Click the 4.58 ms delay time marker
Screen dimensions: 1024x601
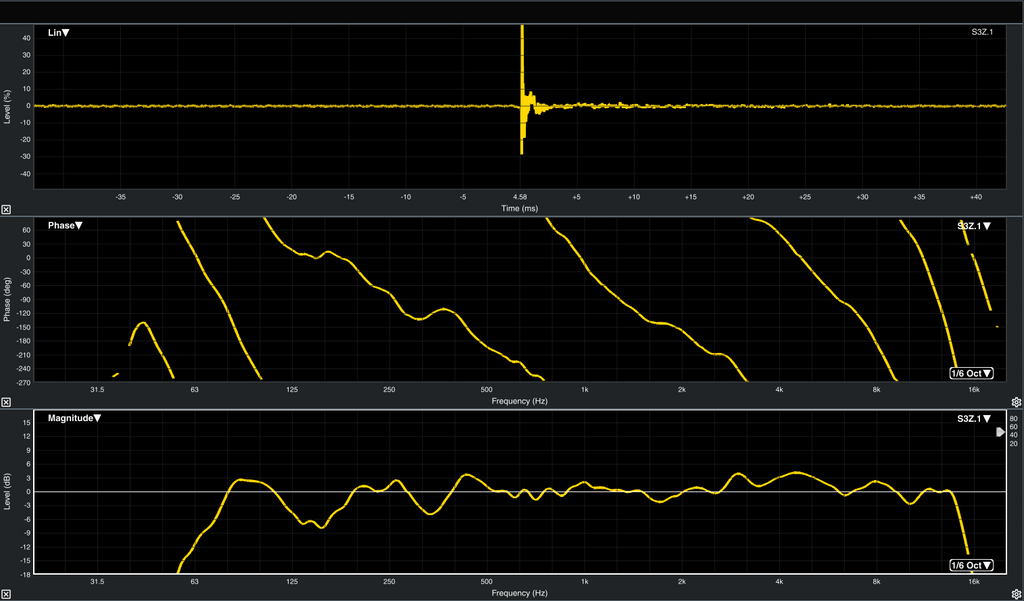coord(520,197)
